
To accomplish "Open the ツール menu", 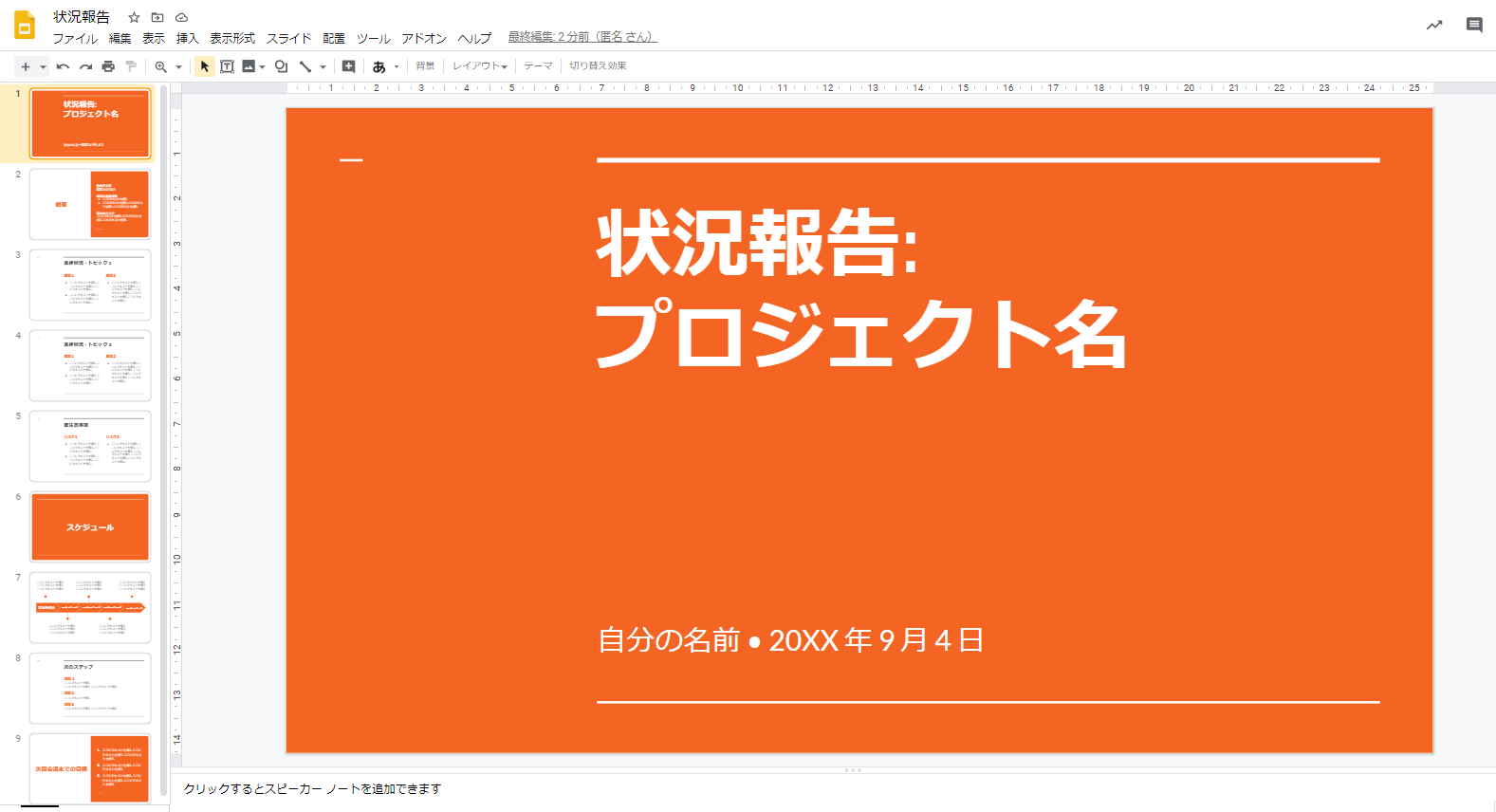I will (x=374, y=38).
